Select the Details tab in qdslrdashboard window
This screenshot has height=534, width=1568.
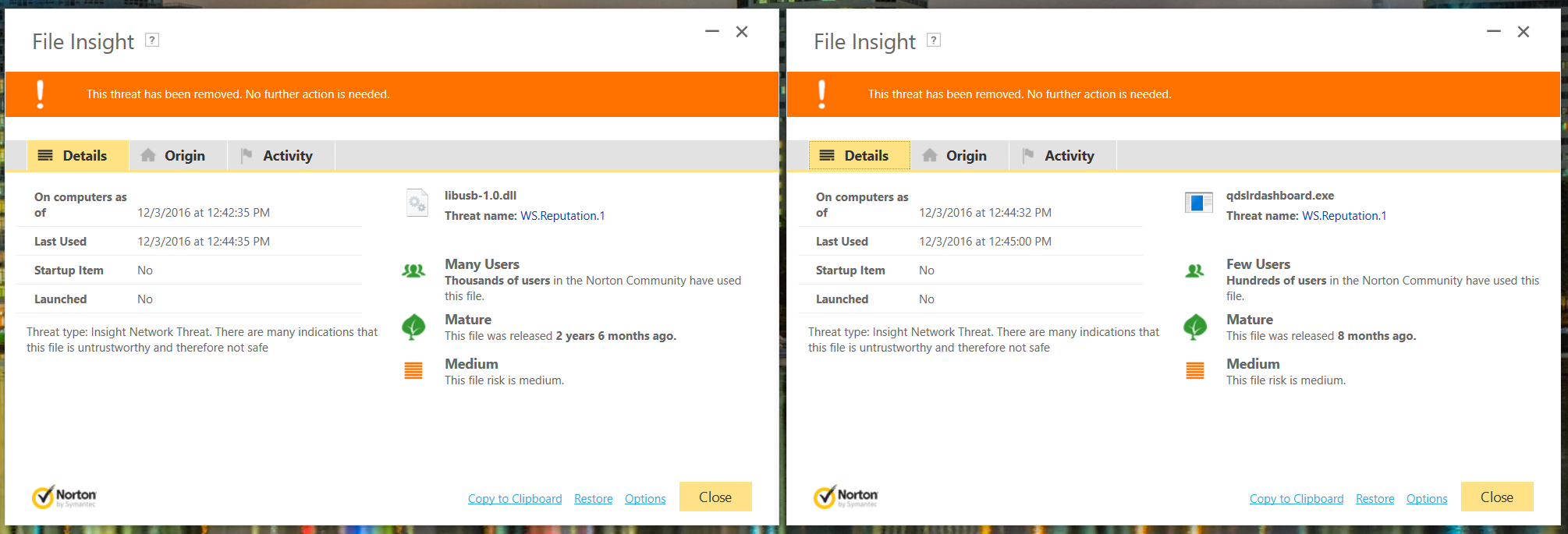(860, 156)
